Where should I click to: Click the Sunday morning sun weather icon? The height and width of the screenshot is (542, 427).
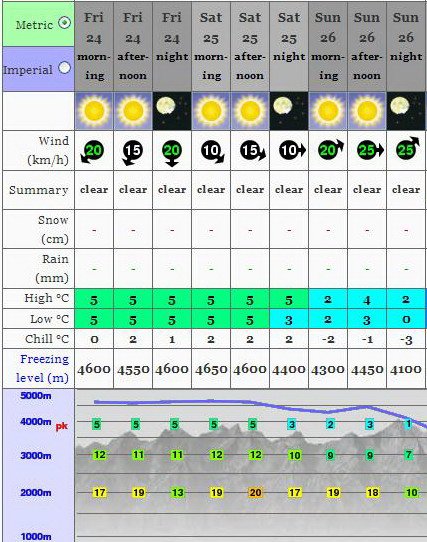(x=328, y=111)
